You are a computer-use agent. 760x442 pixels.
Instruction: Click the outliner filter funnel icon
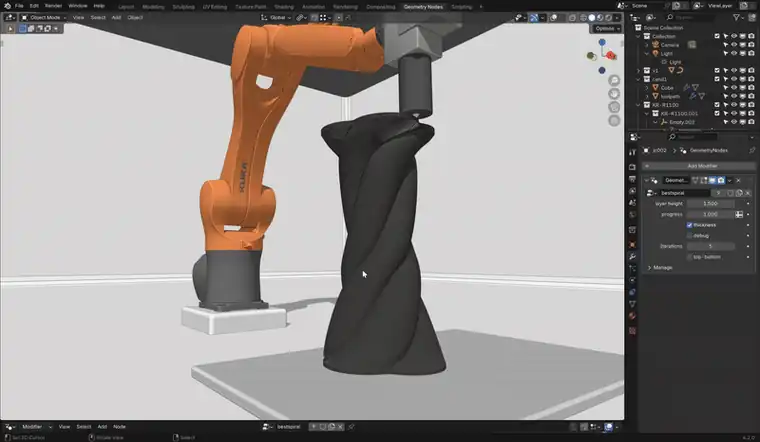coord(736,17)
